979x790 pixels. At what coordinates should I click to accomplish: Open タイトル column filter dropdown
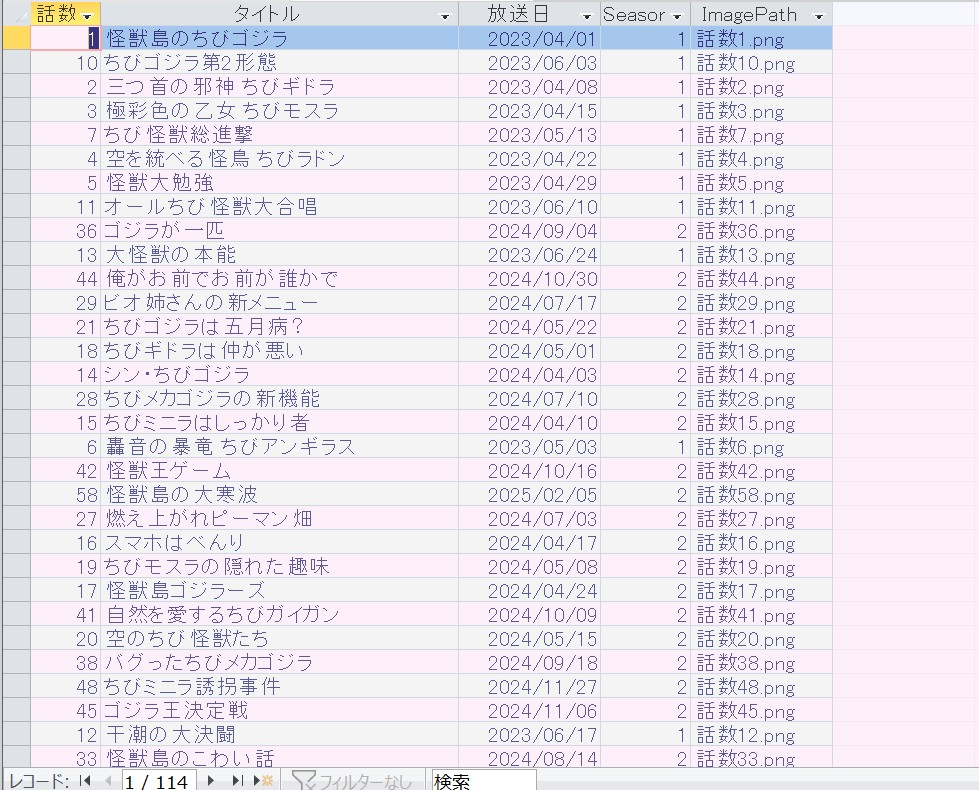445,16
